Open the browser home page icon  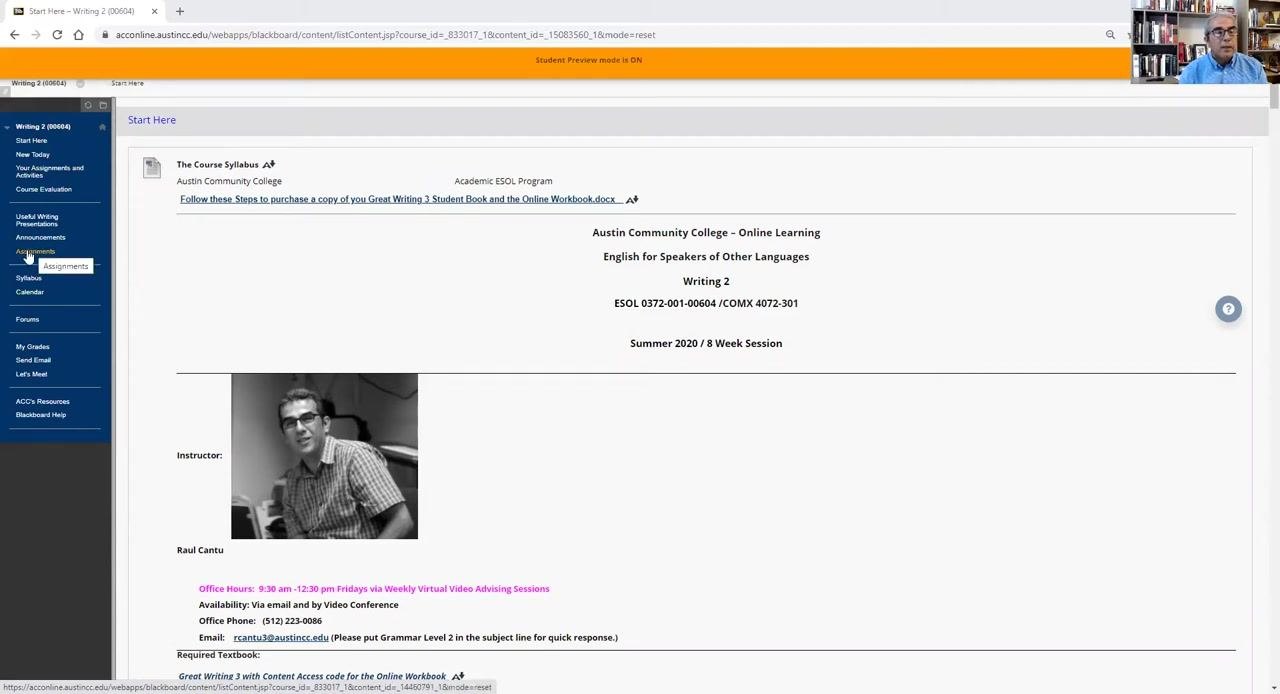(78, 35)
